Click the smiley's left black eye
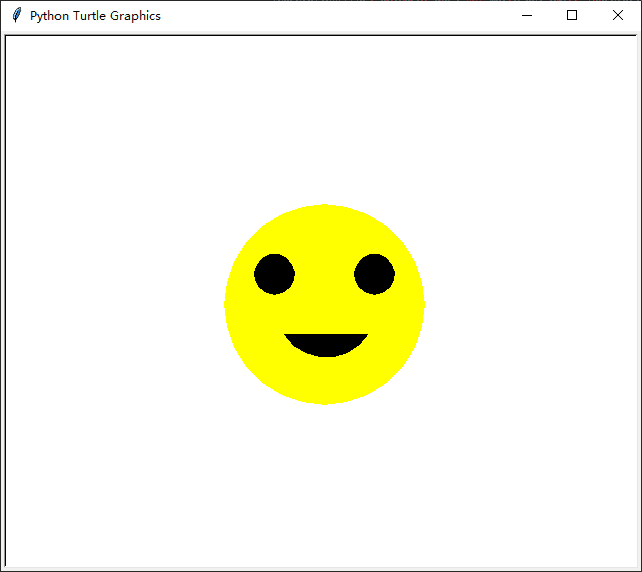The image size is (642, 572). pos(274,274)
